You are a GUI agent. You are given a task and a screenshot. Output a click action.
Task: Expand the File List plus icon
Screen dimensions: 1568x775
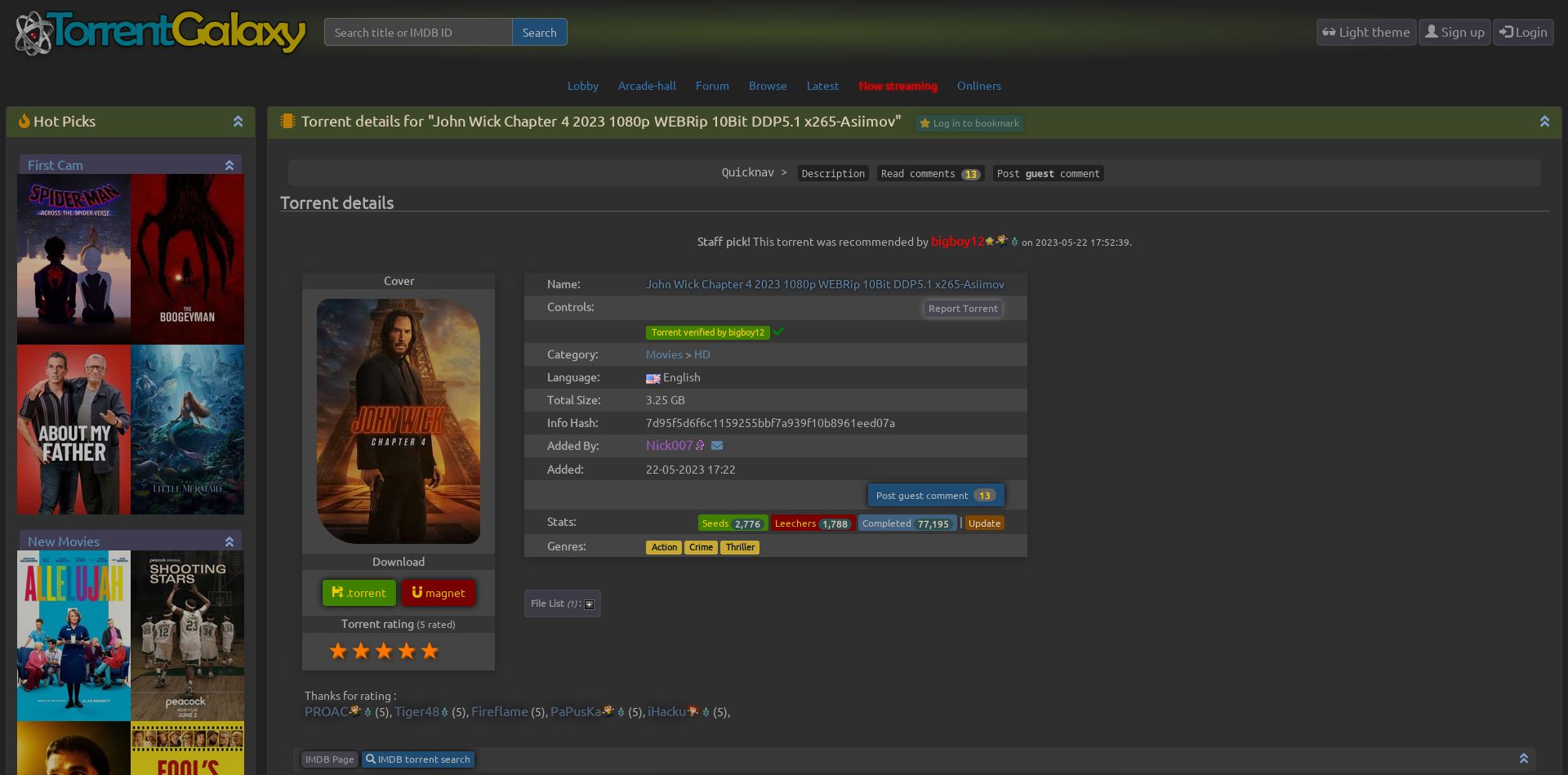coord(589,604)
